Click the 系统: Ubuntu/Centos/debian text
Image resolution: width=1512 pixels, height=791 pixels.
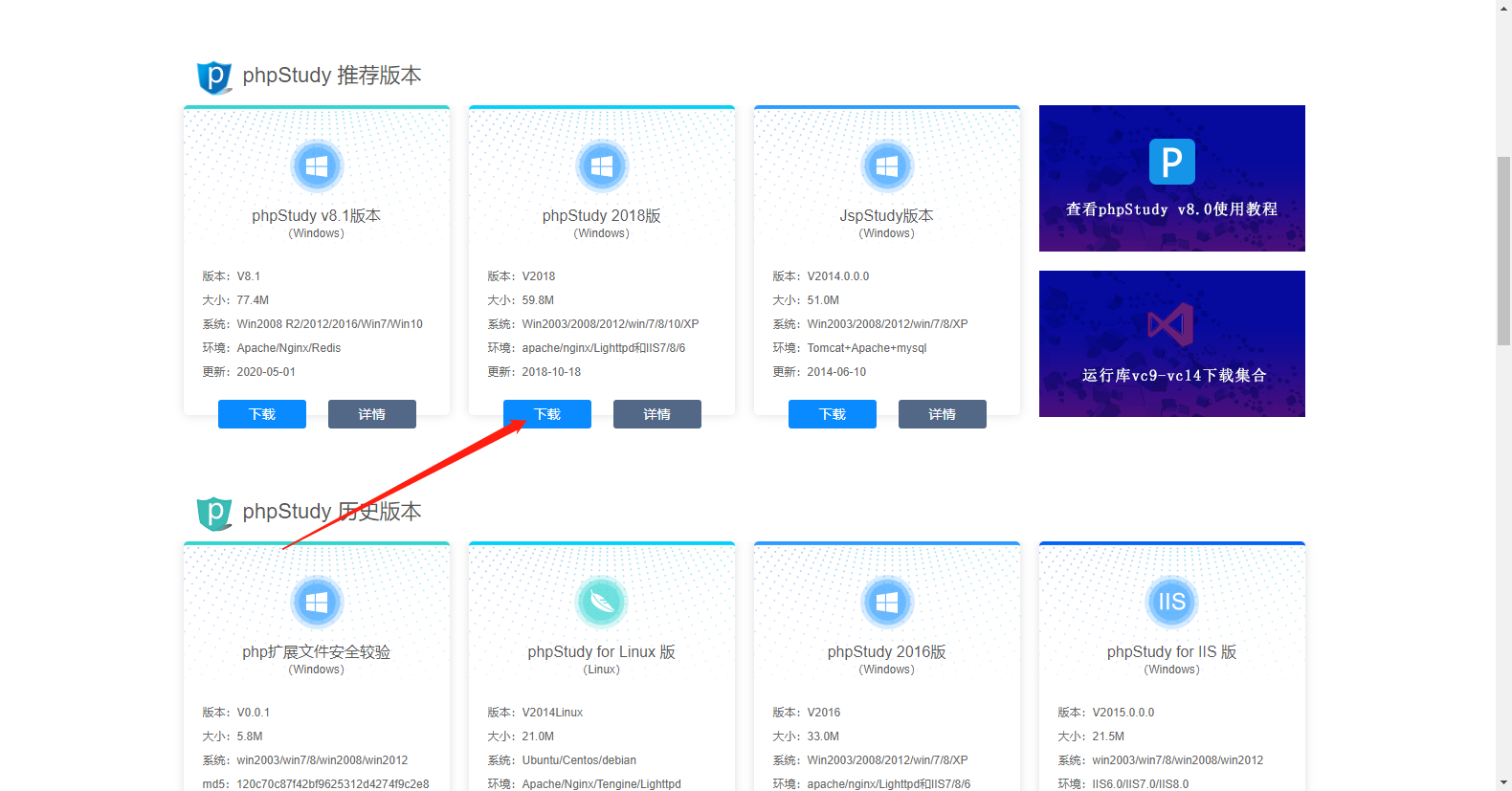pos(562,760)
